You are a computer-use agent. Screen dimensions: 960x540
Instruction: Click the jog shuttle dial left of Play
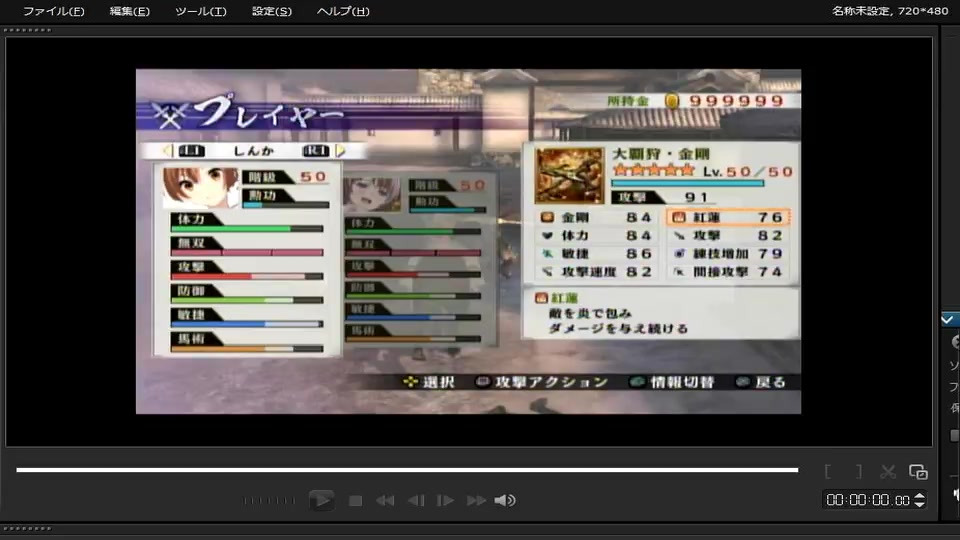pyautogui.click(x=269, y=501)
